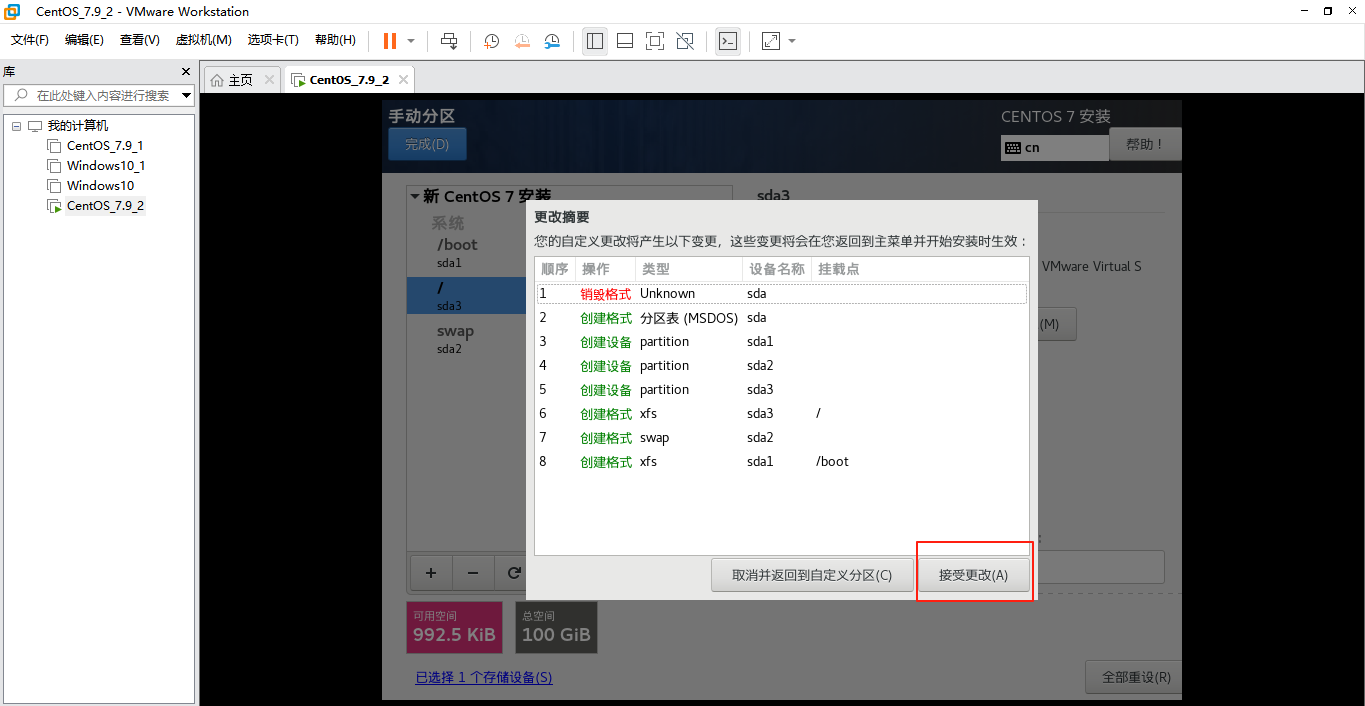Click the plus add mount point button

pyautogui.click(x=431, y=573)
